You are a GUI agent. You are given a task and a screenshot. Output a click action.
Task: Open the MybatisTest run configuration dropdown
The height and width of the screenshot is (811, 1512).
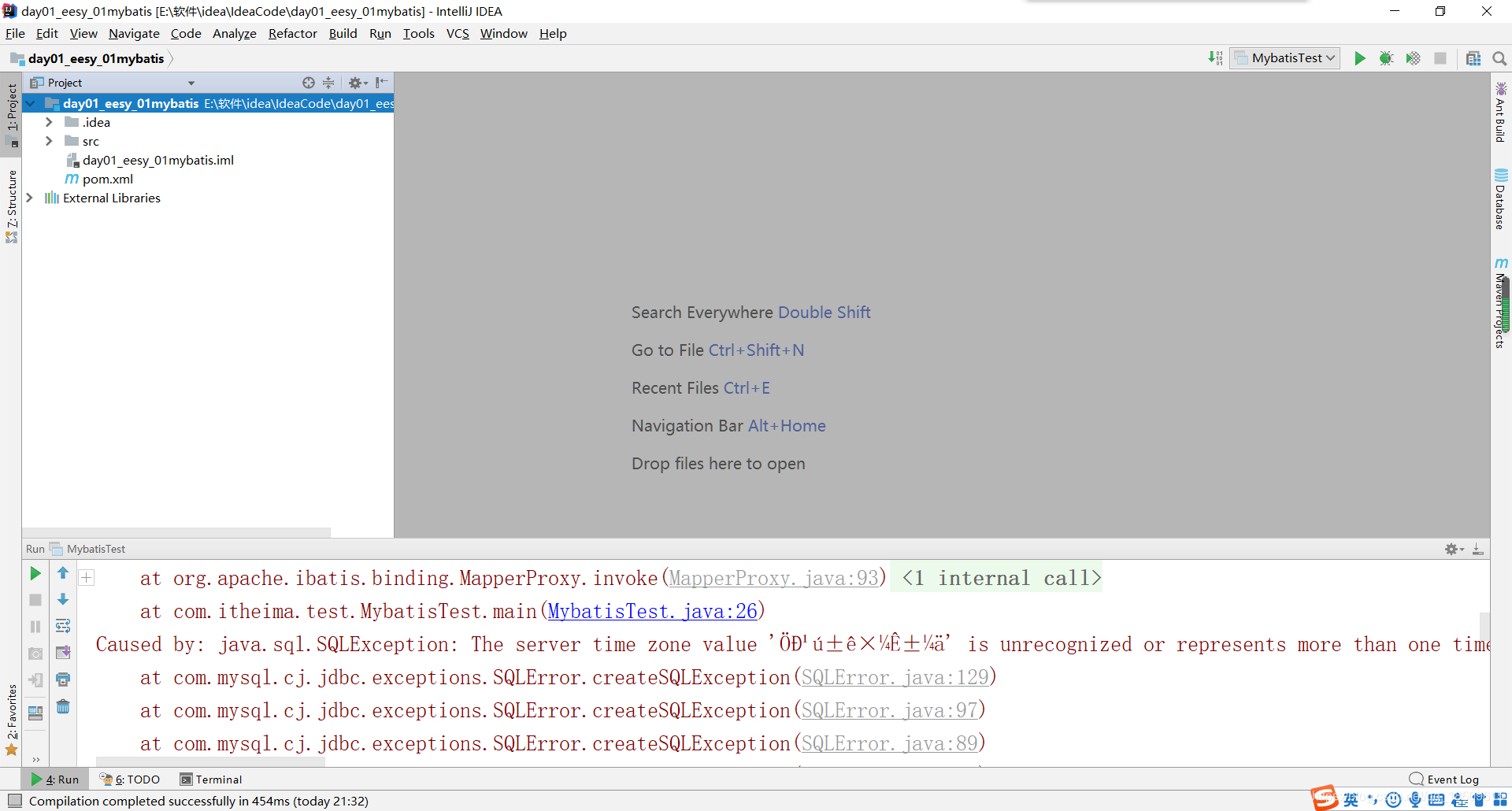[1285, 58]
